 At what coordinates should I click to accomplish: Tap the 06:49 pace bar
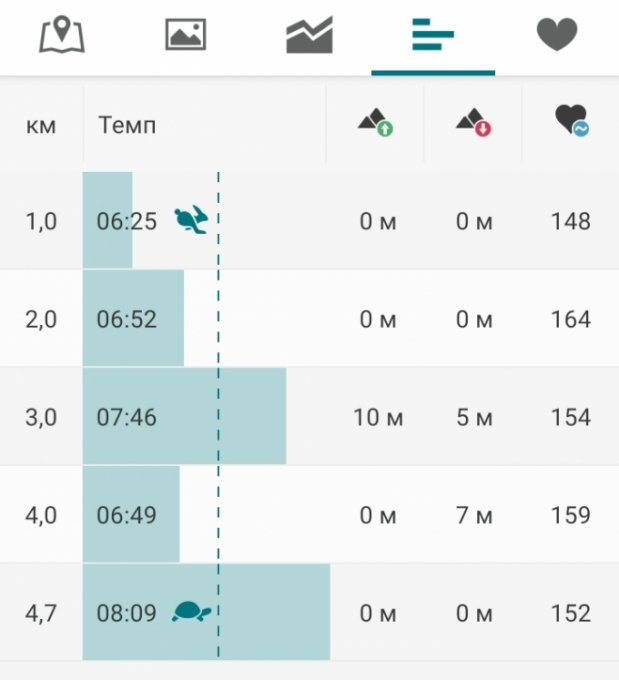(131, 515)
